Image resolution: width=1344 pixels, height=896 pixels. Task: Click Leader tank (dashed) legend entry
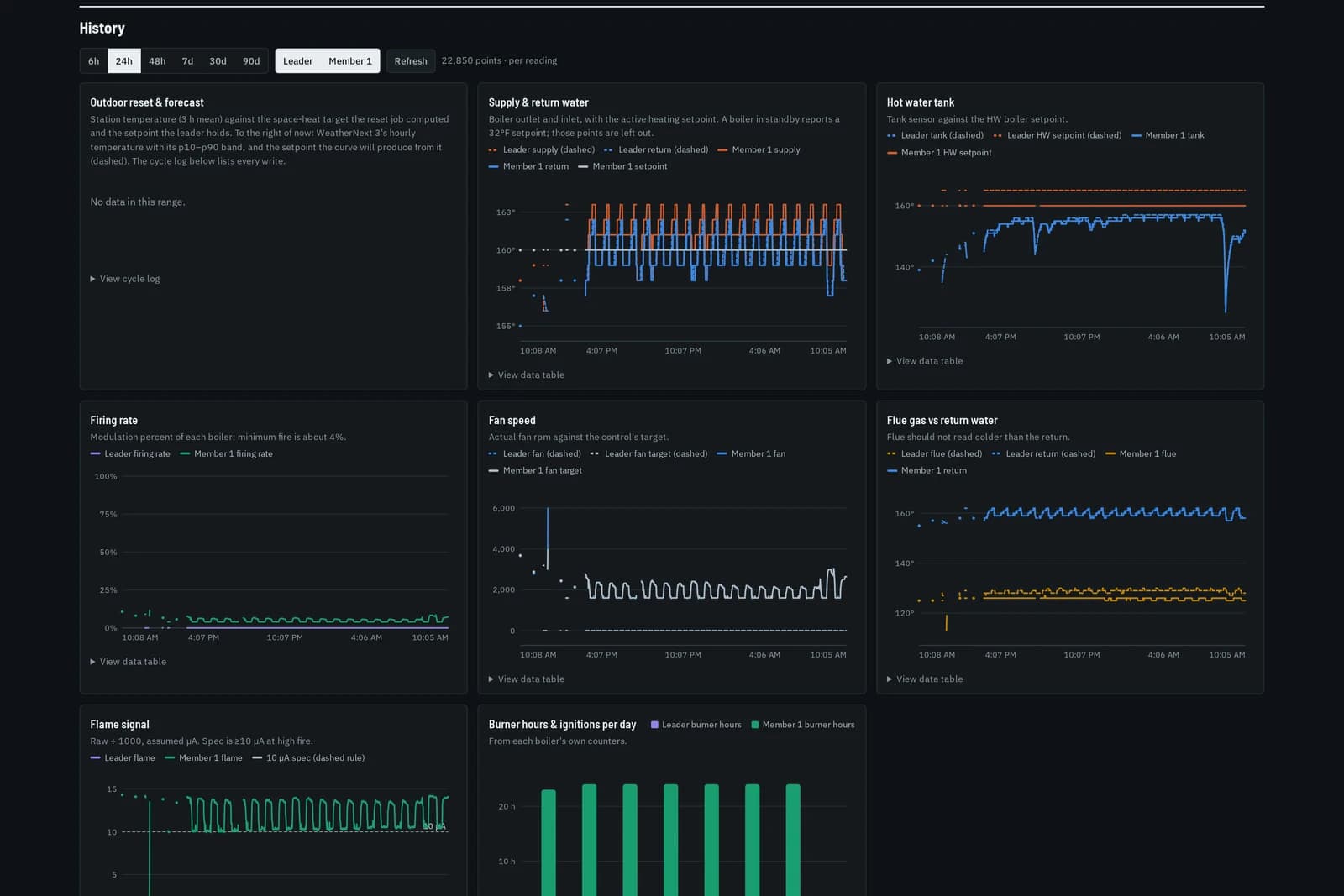pos(935,135)
